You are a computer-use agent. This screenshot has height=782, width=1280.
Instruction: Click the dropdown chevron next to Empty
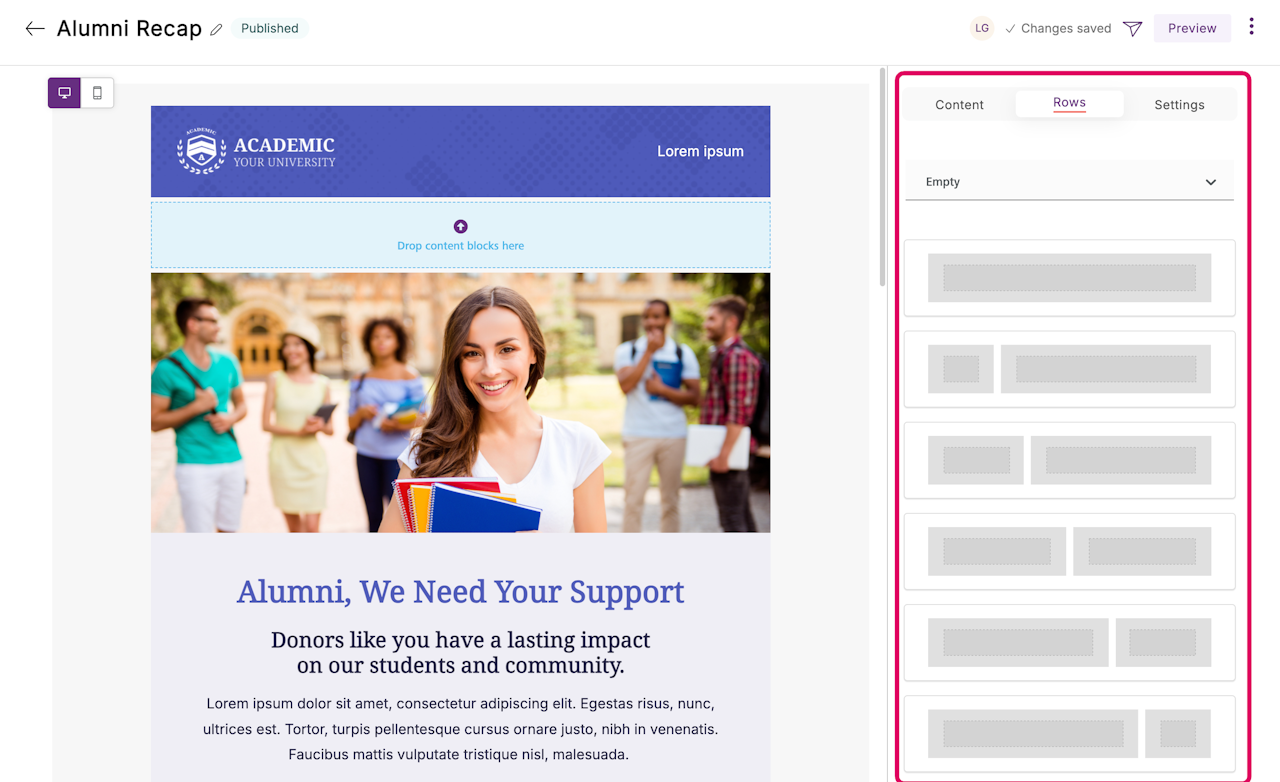[x=1211, y=182]
